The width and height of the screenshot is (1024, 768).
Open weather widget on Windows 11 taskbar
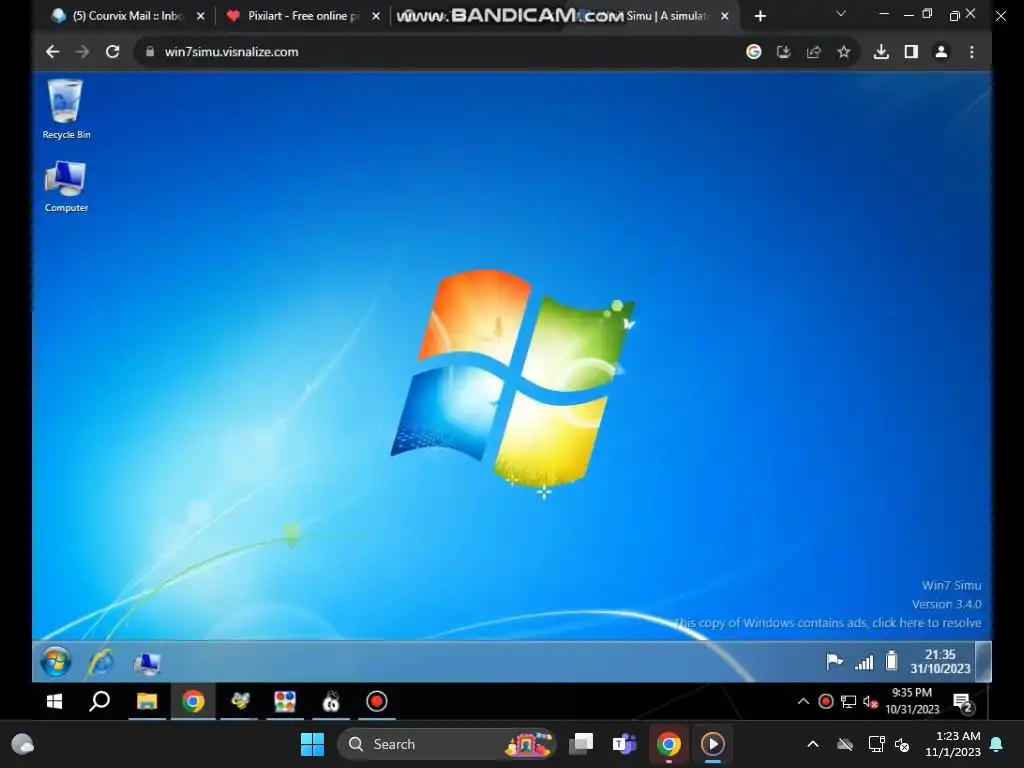pos(22,744)
